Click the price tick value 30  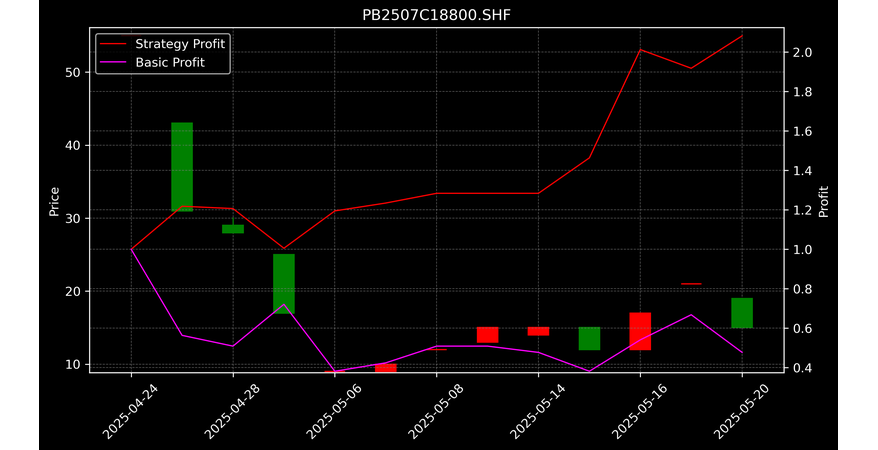(74, 218)
